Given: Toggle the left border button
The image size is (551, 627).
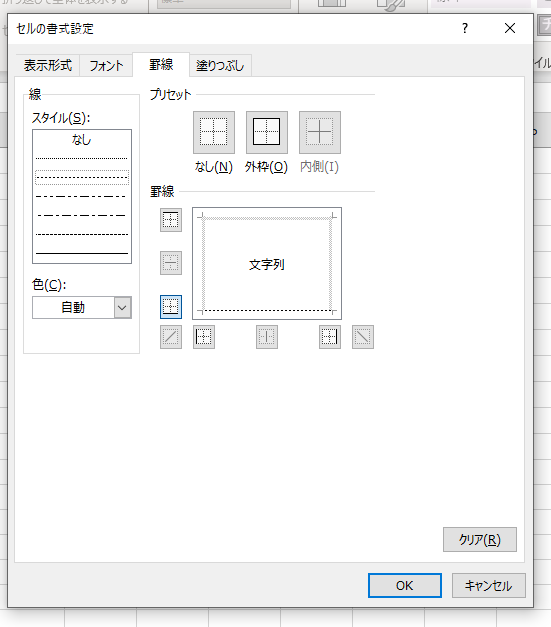Looking at the screenshot, I should [x=204, y=337].
